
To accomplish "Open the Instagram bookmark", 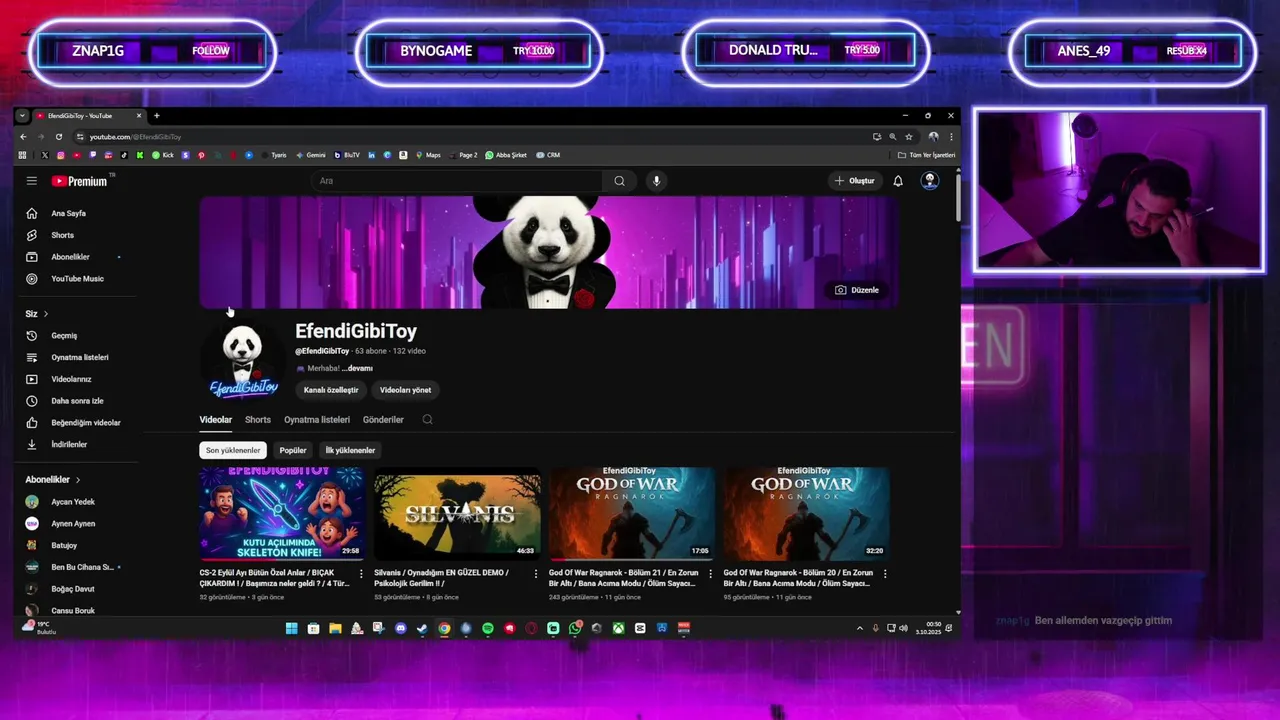I will click(61, 155).
